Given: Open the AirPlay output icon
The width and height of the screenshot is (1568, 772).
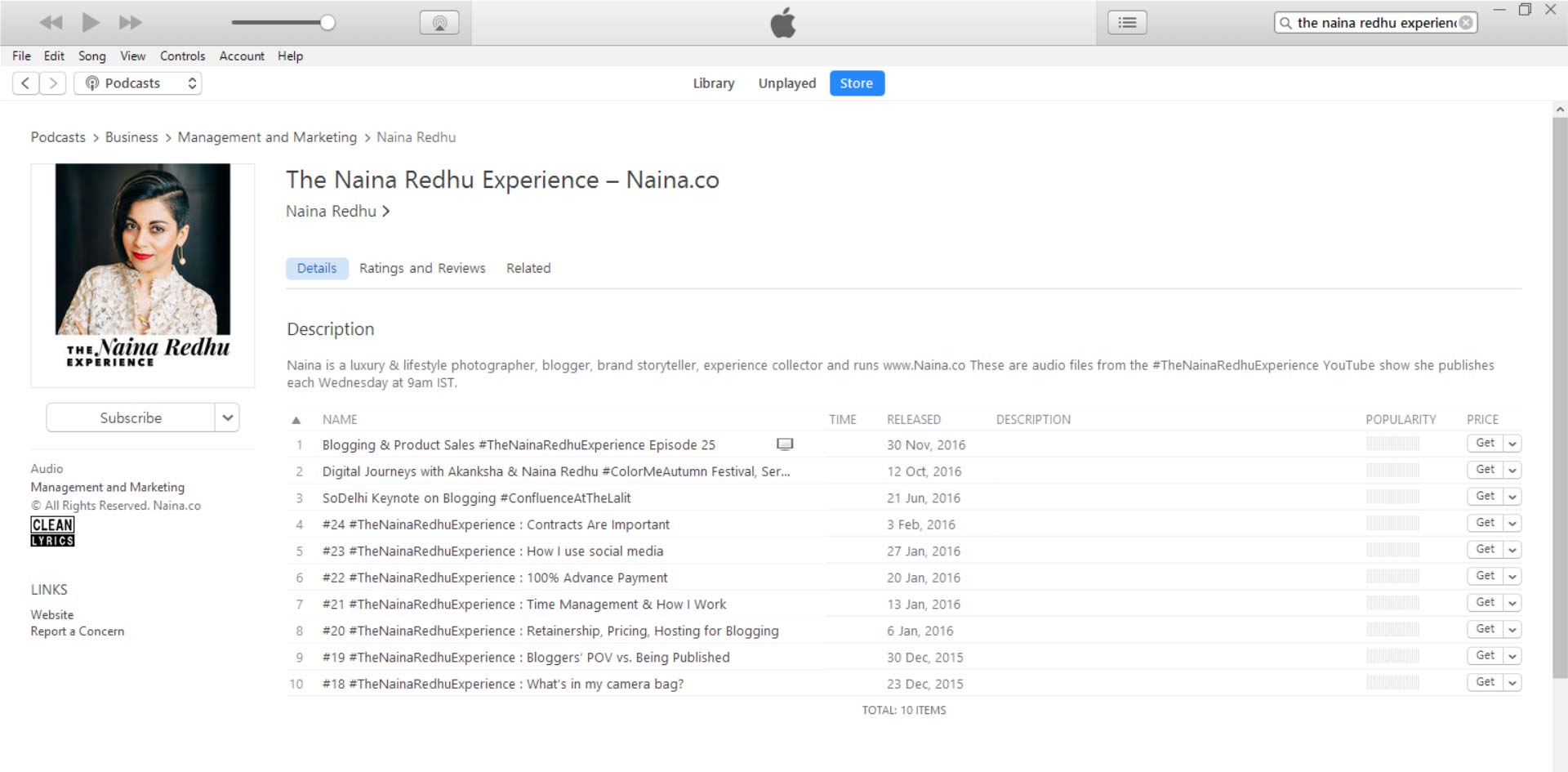Looking at the screenshot, I should (x=439, y=23).
